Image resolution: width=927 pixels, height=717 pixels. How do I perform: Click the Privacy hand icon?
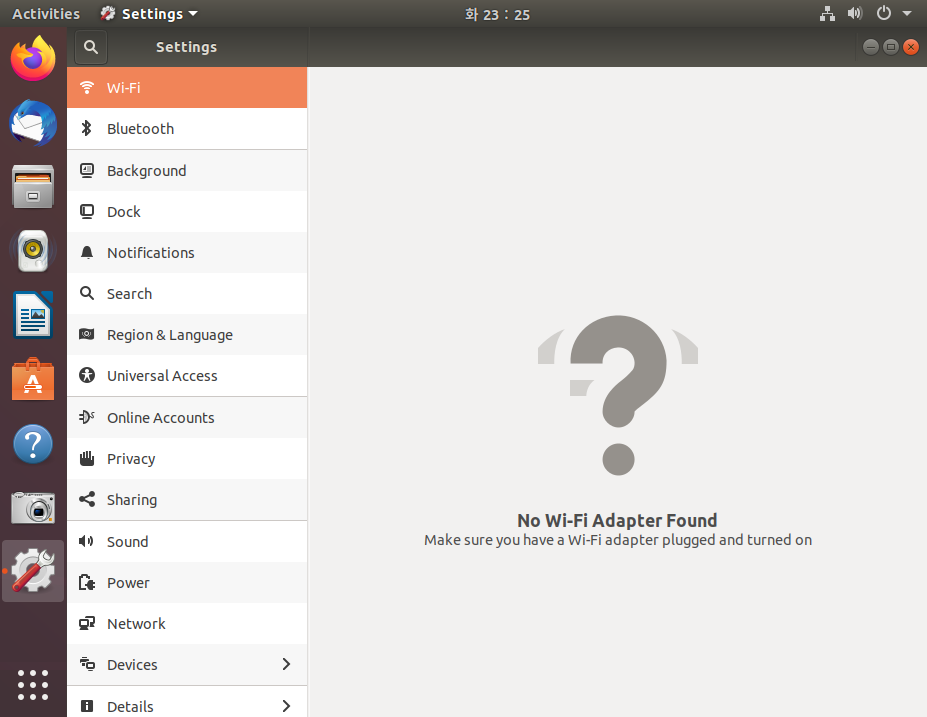(87, 458)
